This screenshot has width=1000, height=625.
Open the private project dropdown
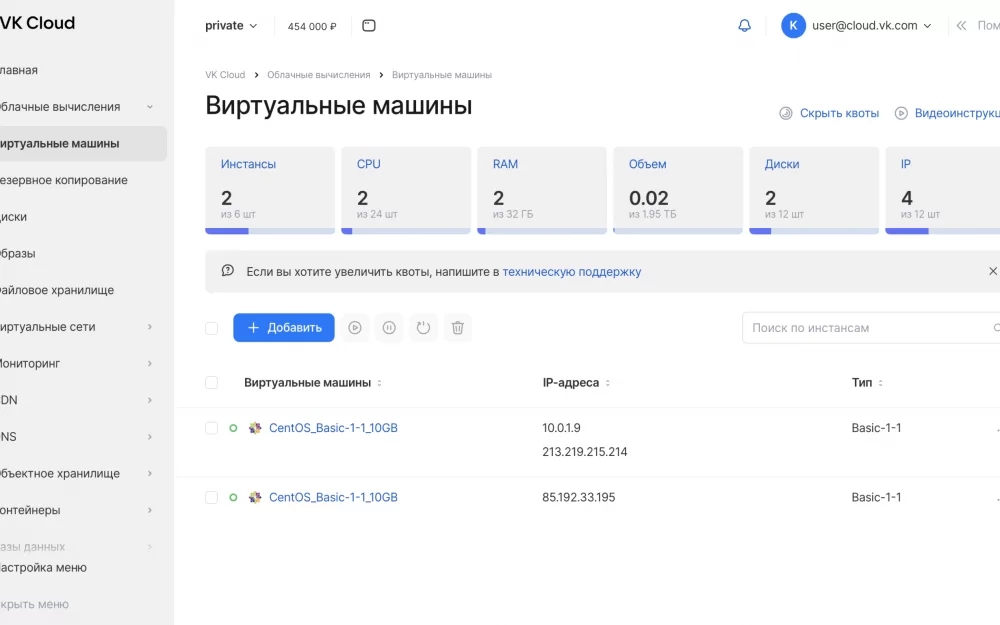pyautogui.click(x=231, y=25)
